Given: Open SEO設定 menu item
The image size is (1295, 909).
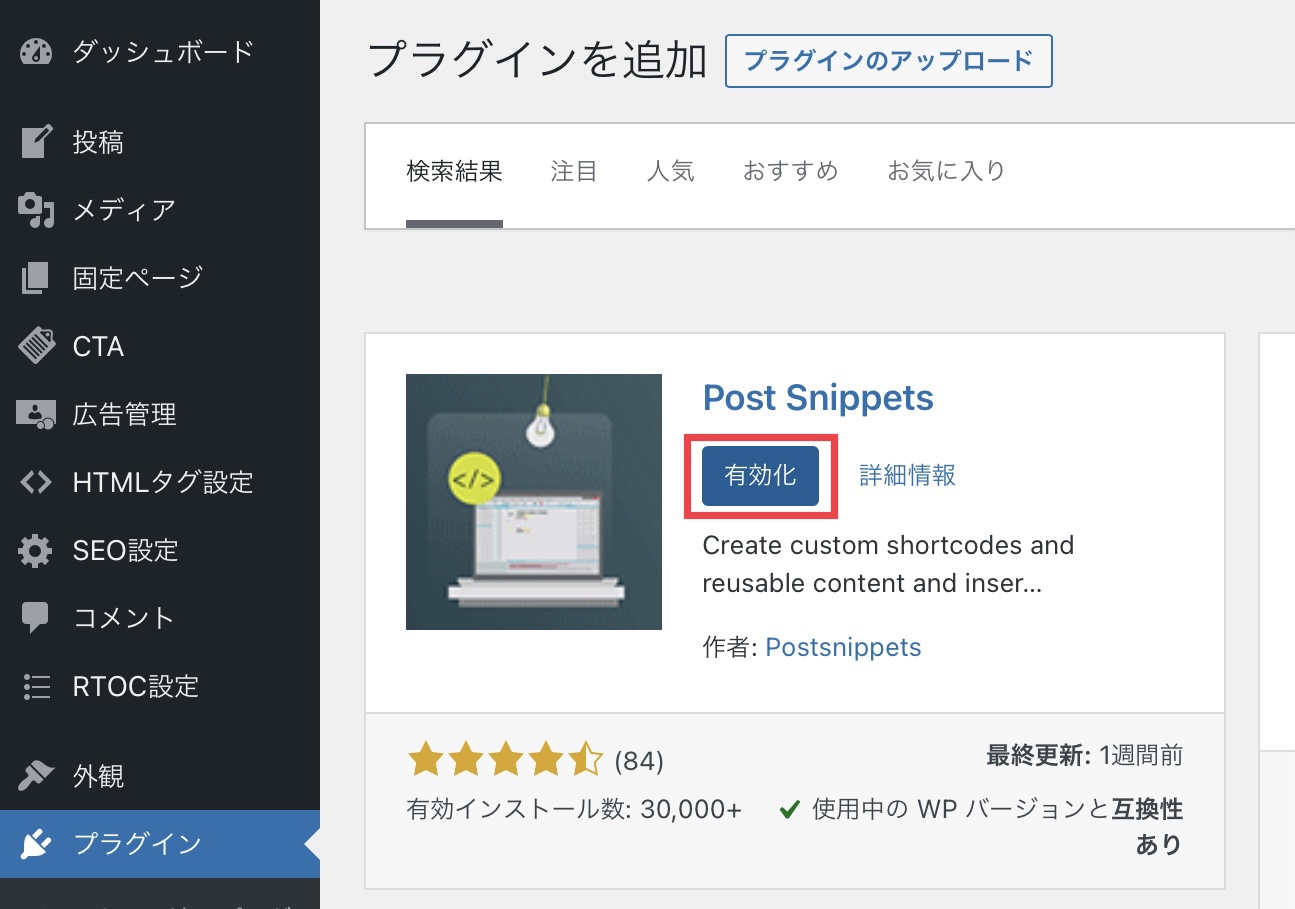Looking at the screenshot, I should [160, 550].
